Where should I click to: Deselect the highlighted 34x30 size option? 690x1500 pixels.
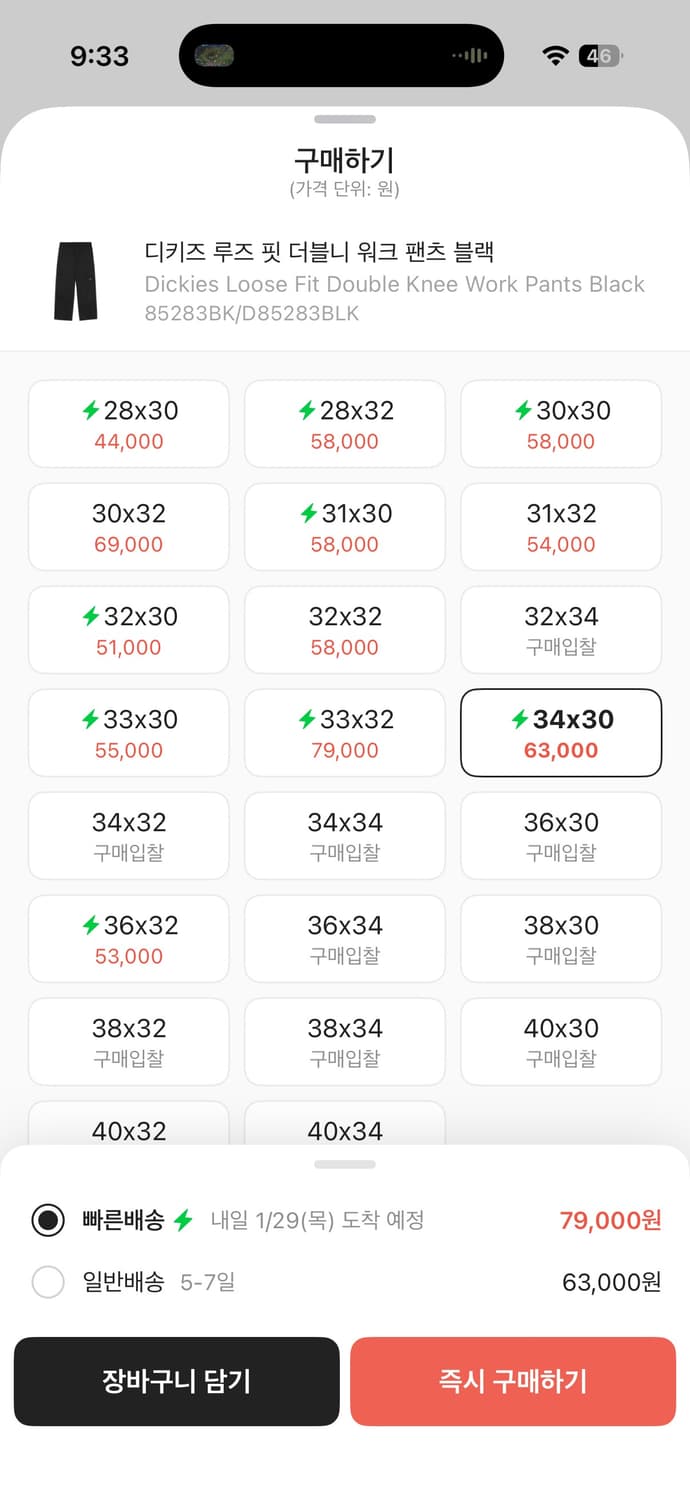click(x=560, y=732)
